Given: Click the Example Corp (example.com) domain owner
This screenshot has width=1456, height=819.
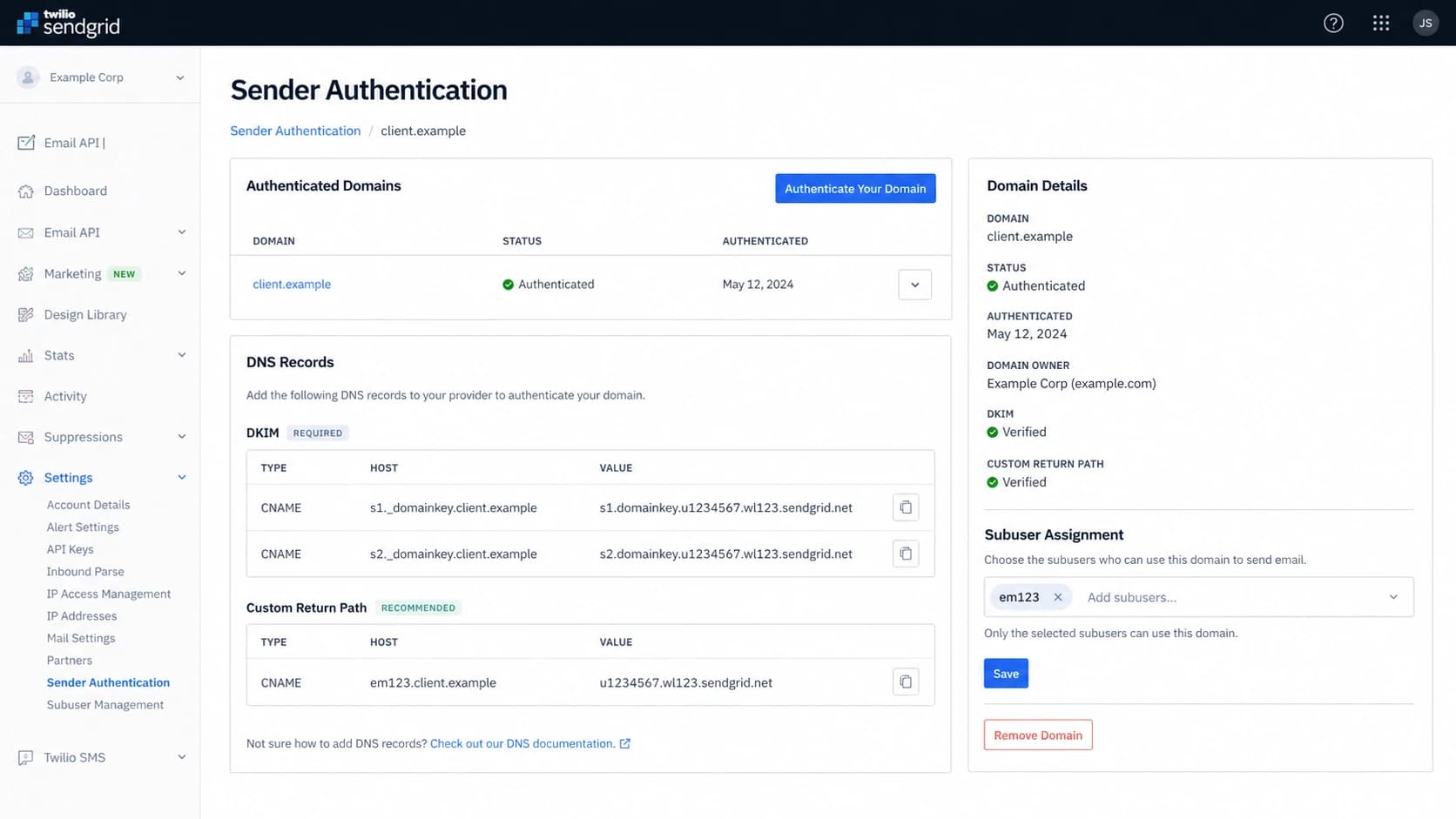Looking at the screenshot, I should [1071, 384].
